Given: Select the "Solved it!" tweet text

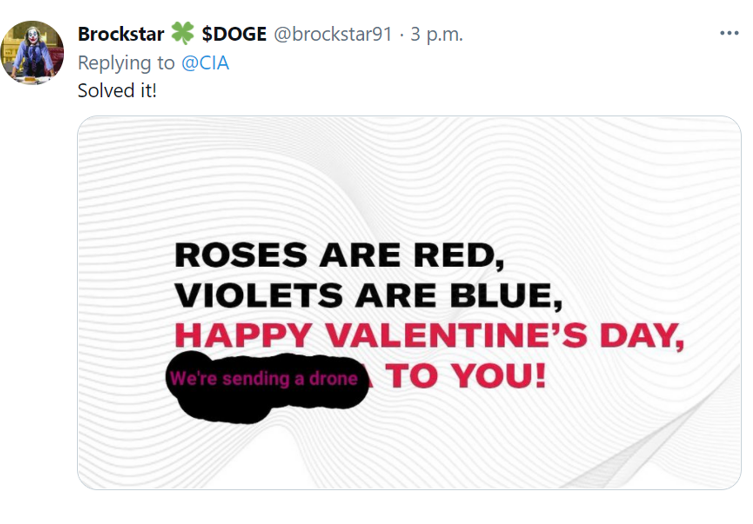Looking at the screenshot, I should pos(117,90).
